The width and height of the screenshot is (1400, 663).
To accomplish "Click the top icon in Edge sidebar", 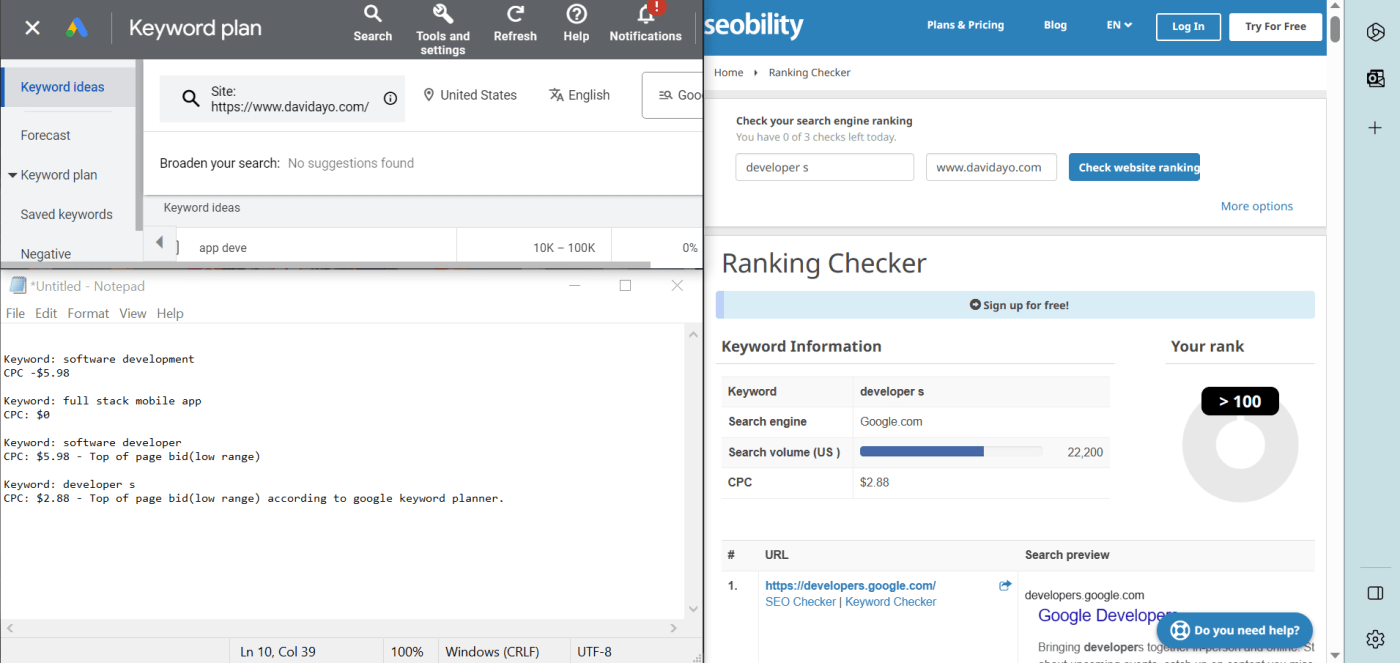I will 1375,32.
